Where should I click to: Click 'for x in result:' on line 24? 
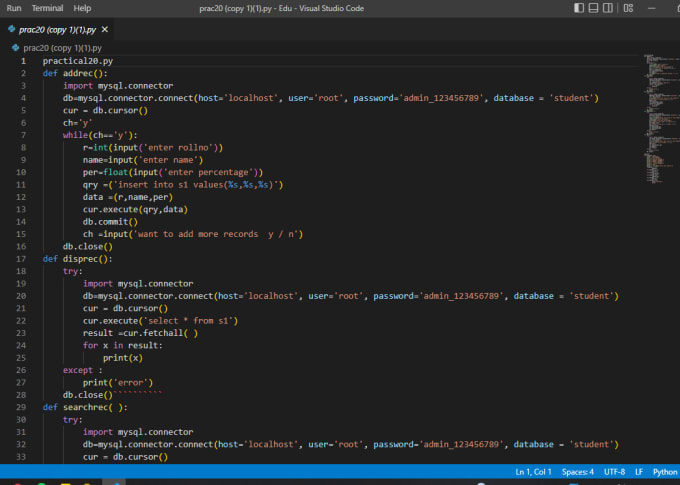123,345
